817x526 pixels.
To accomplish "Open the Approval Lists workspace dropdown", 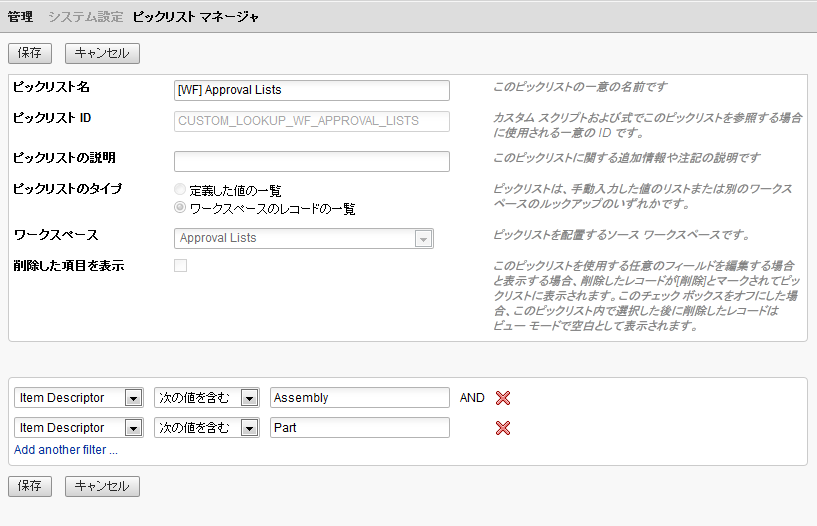I will tap(423, 238).
